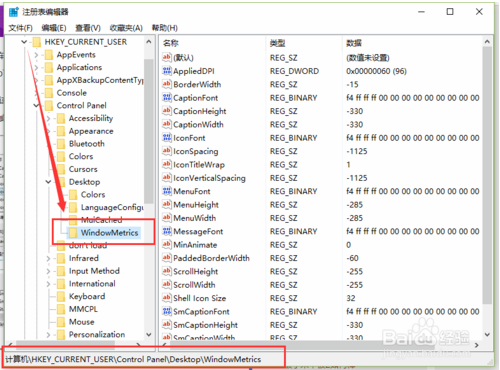500x370 pixels.
Task: Click the 0x00000060 (96) data cell
Action: point(376,71)
